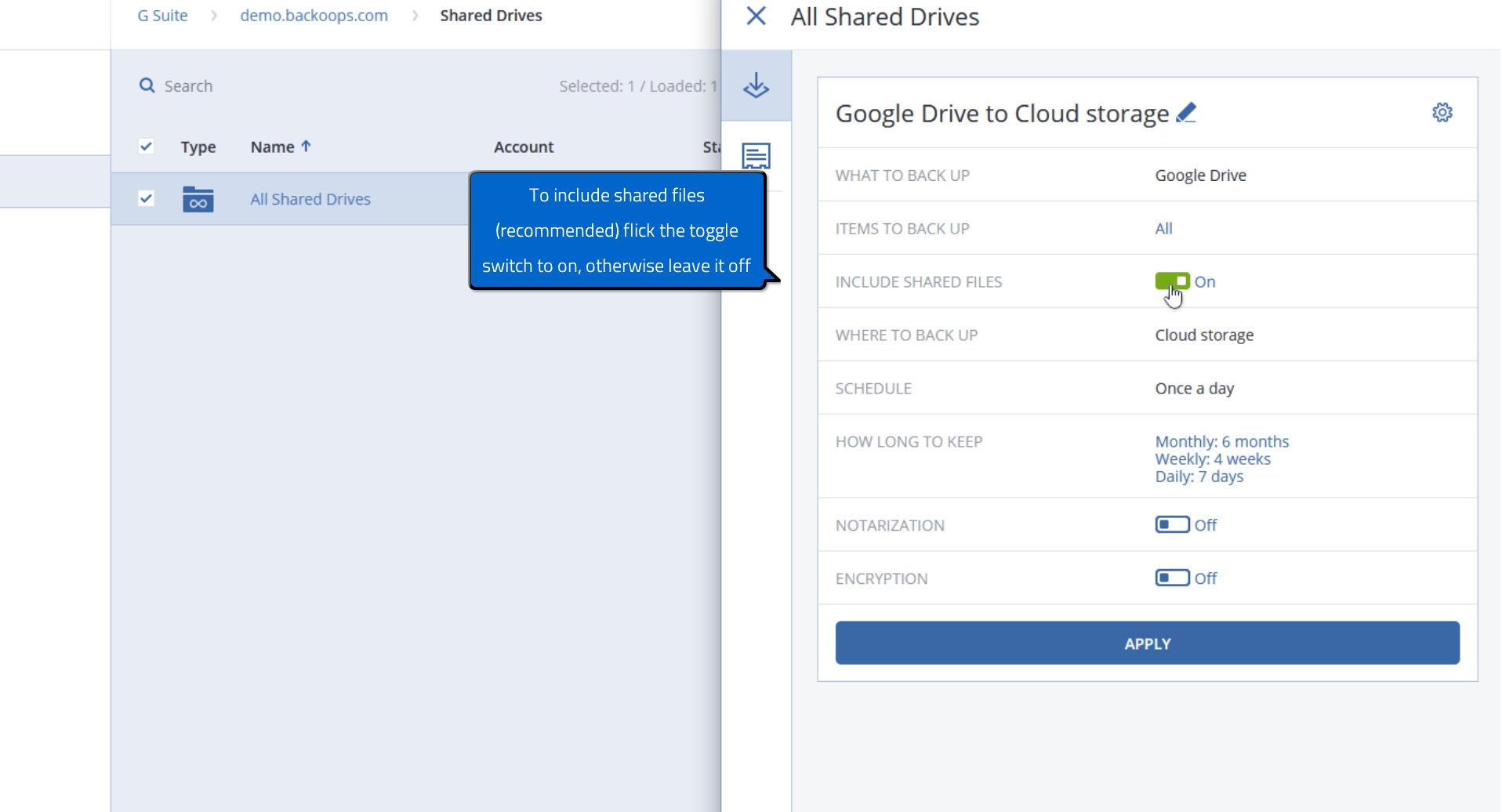Viewport: 1502px width, 812px height.
Task: Click the SCHEDULE label
Action: (x=873, y=388)
